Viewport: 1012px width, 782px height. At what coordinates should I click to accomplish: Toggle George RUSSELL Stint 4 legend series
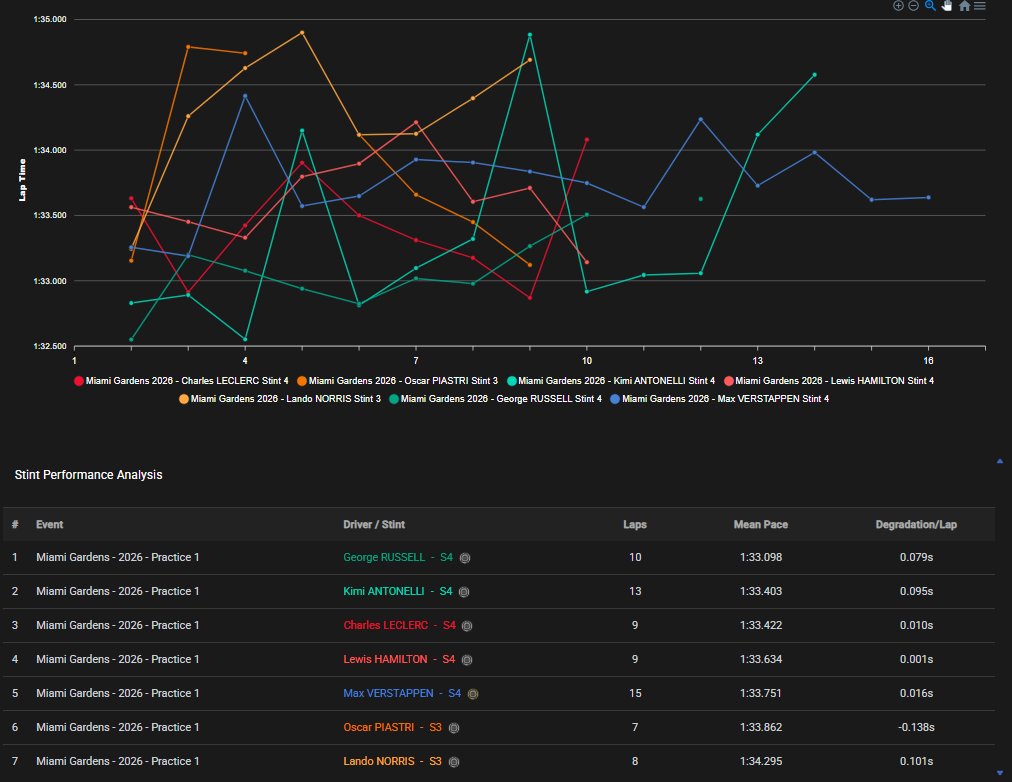[x=496, y=399]
